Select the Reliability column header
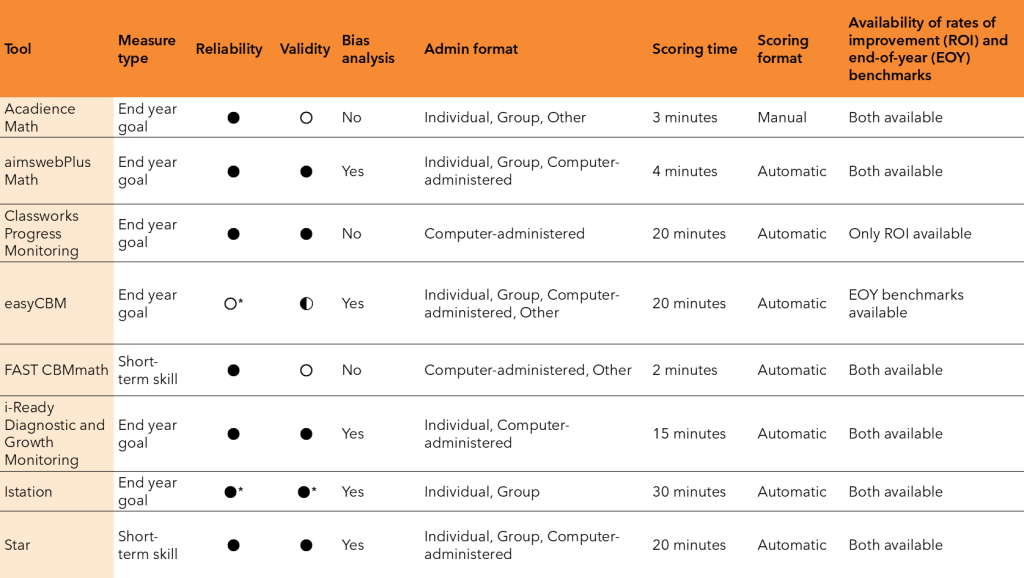Viewport: 1024px width, 578px height. pos(229,49)
